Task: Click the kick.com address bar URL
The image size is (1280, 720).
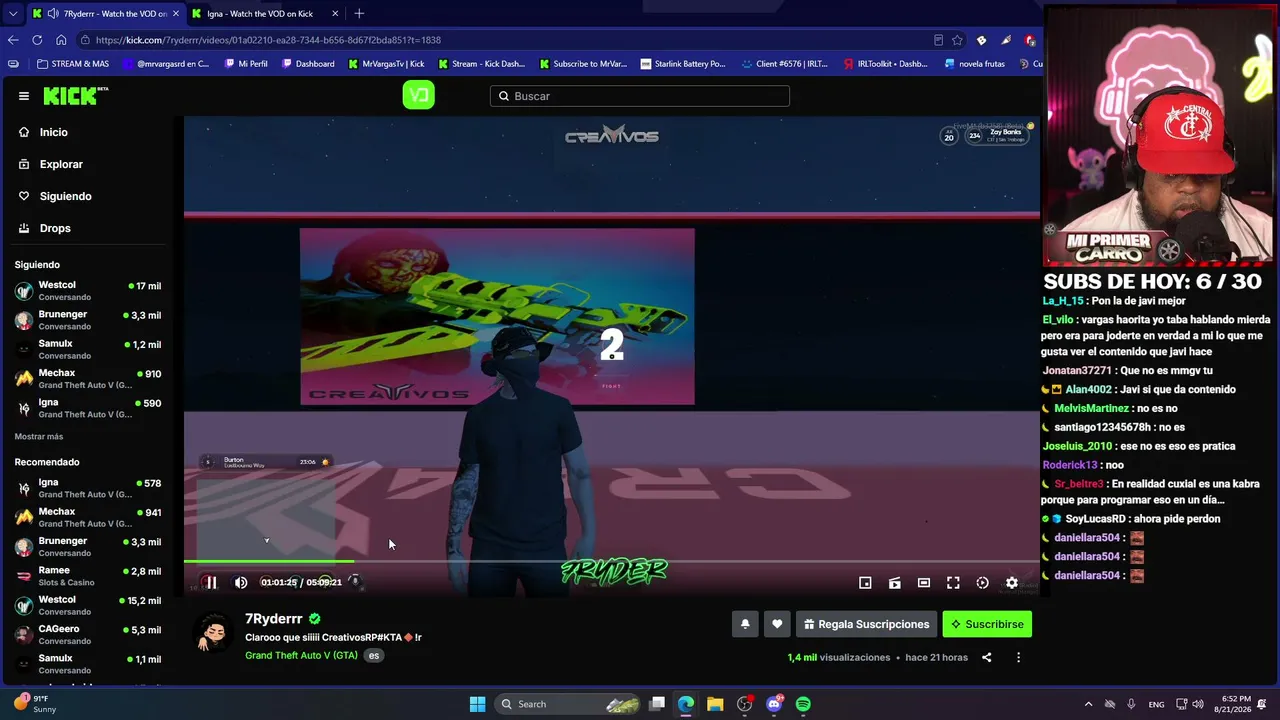Action: (268, 40)
